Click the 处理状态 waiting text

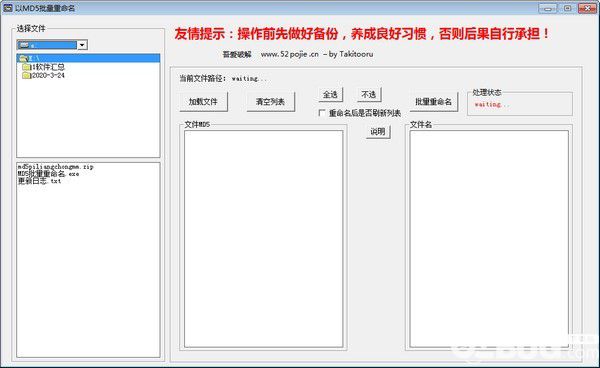492,104
